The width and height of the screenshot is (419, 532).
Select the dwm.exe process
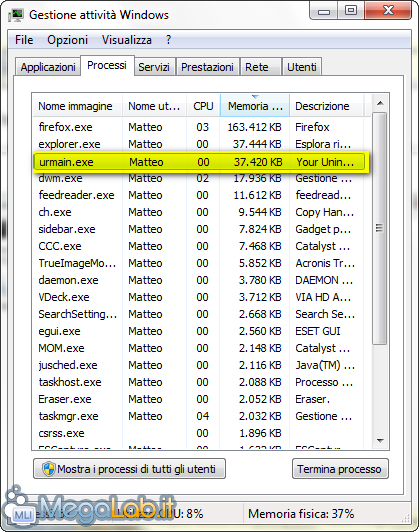tap(198, 178)
